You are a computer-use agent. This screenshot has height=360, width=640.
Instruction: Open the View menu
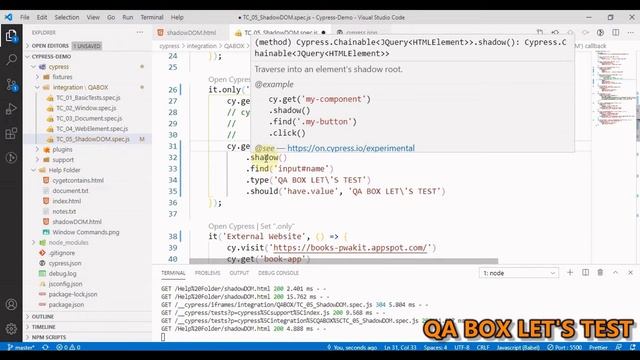click(x=93, y=18)
